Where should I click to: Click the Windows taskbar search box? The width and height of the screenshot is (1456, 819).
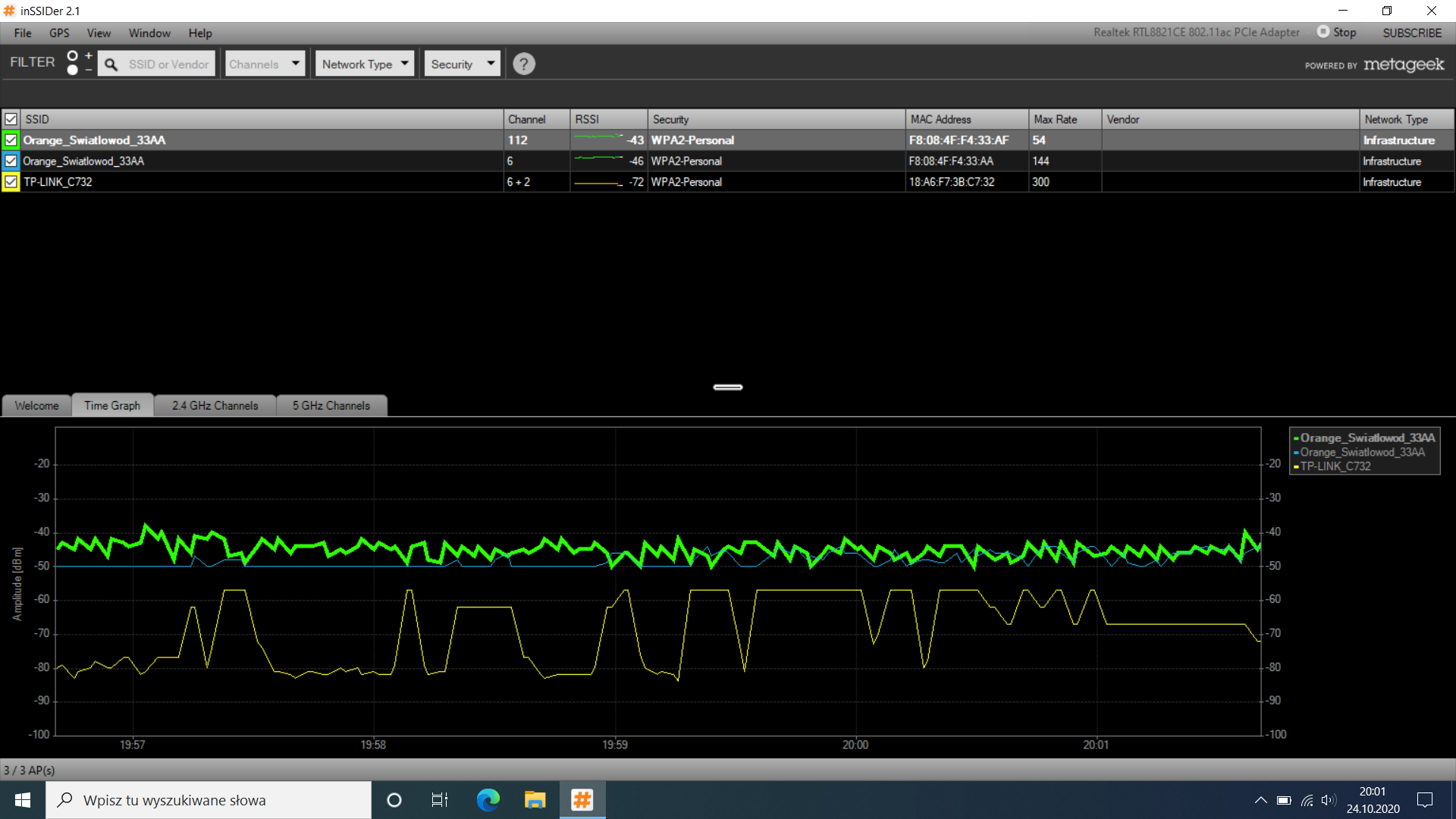click(x=209, y=800)
